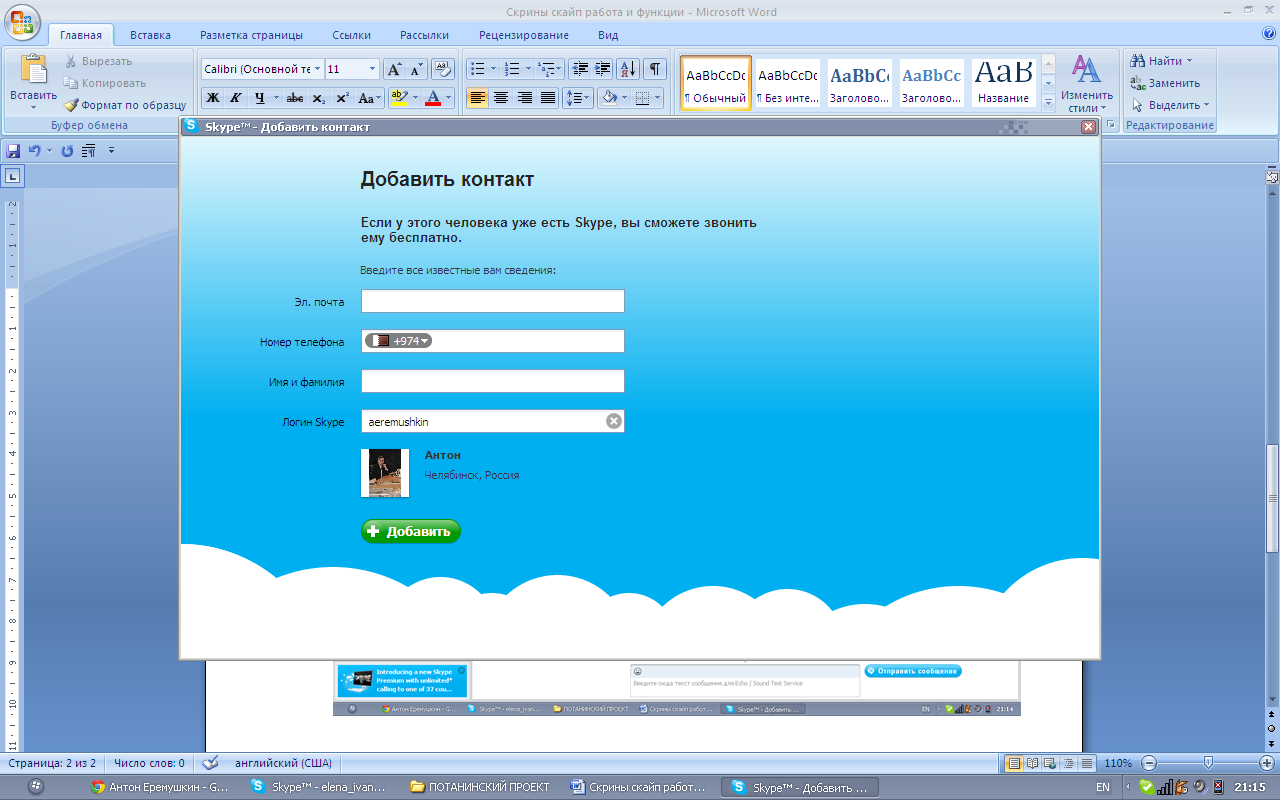Select the Название style thumbnail
1280x800 pixels.
click(1004, 82)
